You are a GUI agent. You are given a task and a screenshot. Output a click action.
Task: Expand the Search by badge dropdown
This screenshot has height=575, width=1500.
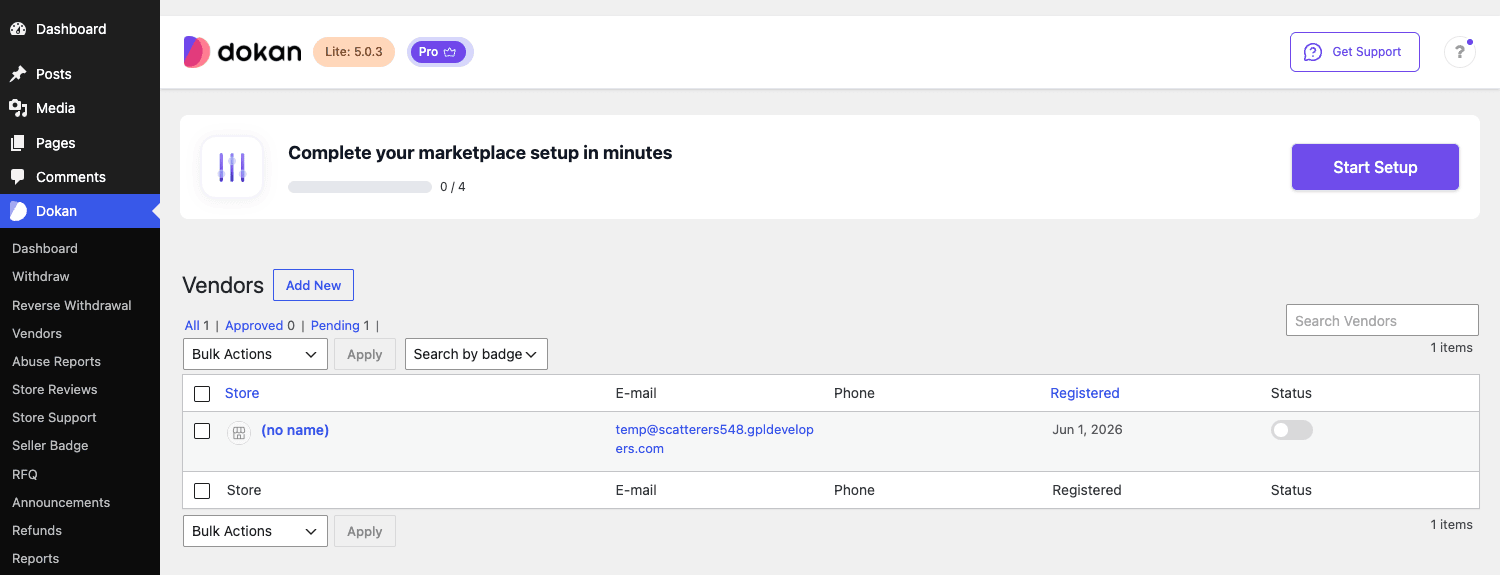(x=476, y=354)
